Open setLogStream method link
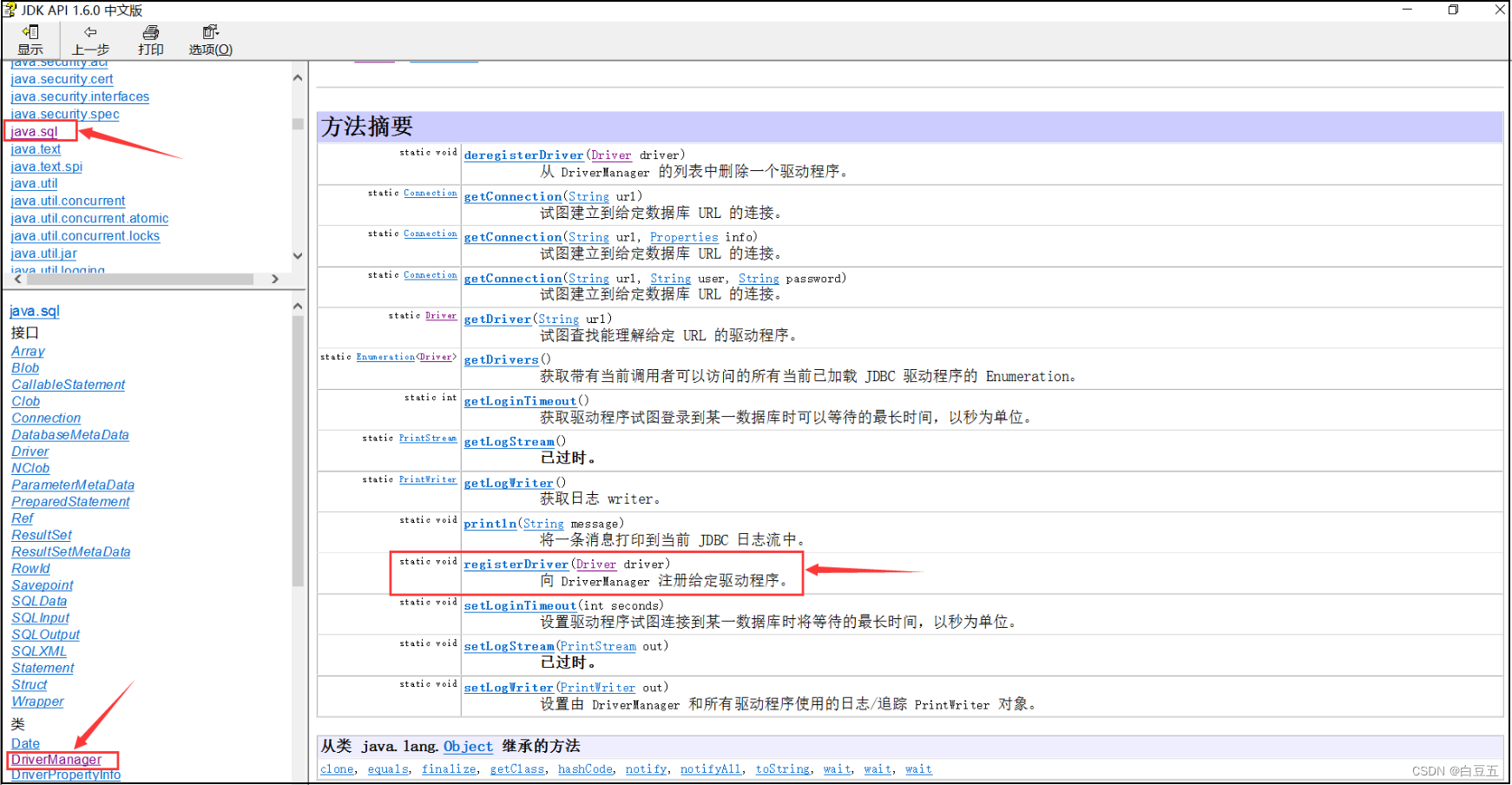Image resolution: width=1512 pixels, height=785 pixels. tap(509, 647)
